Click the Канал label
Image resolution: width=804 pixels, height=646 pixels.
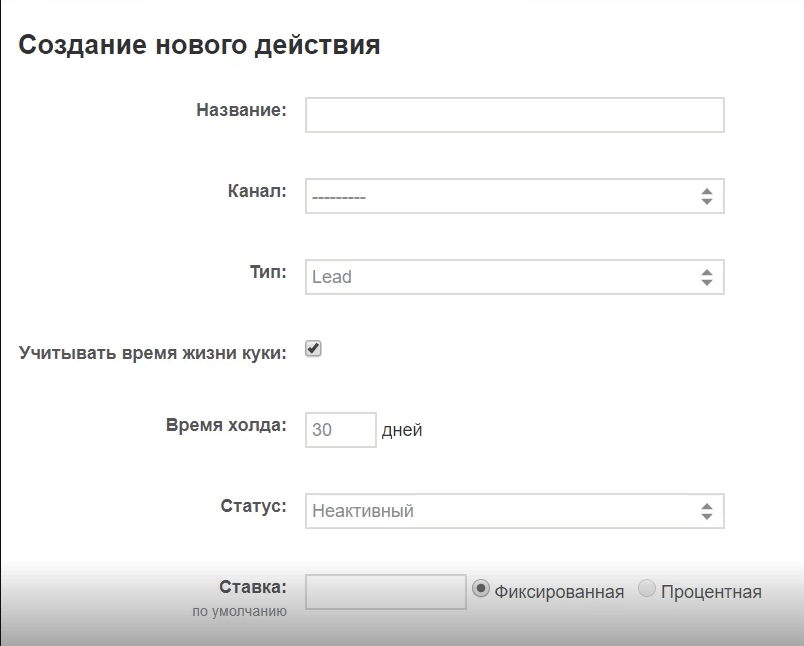pos(260,190)
